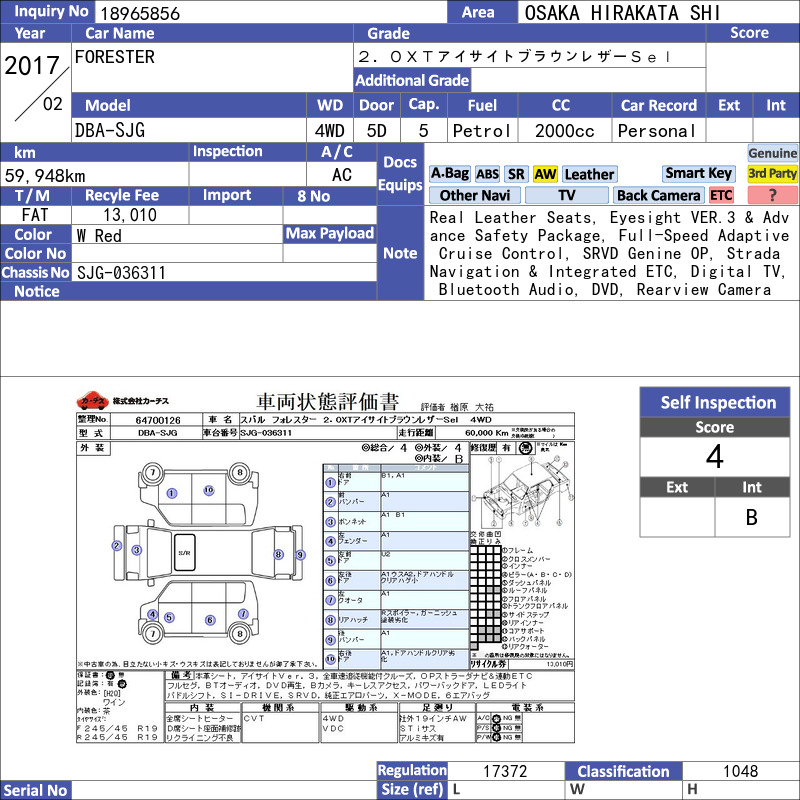Click model code DBA-SJG in Model row
Viewport: 800px width, 800px height.
[x=110, y=130]
